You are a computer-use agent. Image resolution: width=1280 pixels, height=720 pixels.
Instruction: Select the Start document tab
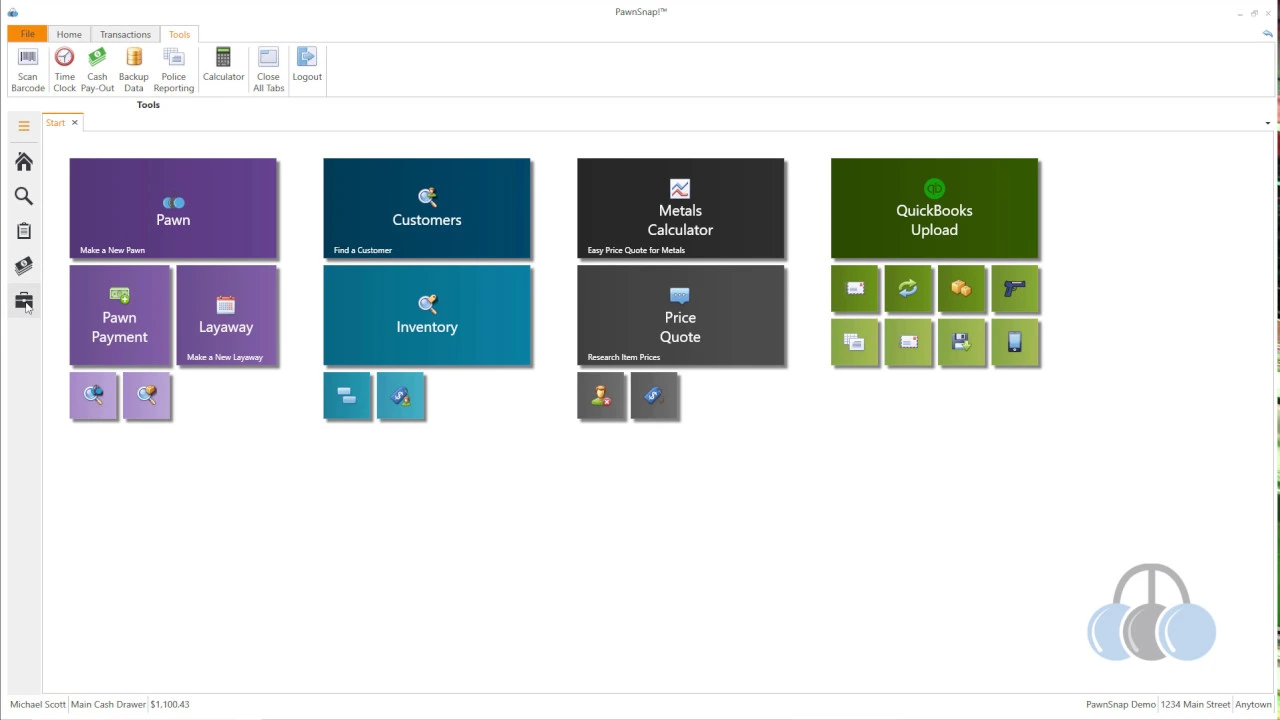coord(55,123)
